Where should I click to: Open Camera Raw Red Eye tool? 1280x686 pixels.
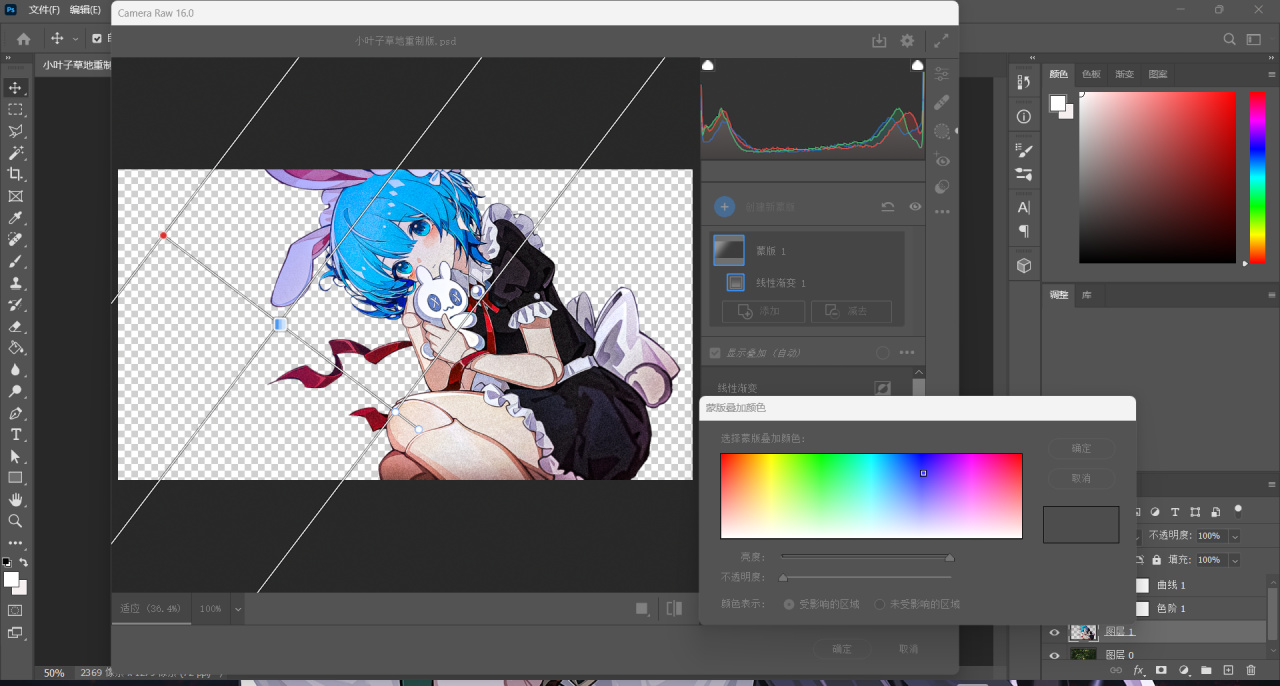pyautogui.click(x=941, y=159)
